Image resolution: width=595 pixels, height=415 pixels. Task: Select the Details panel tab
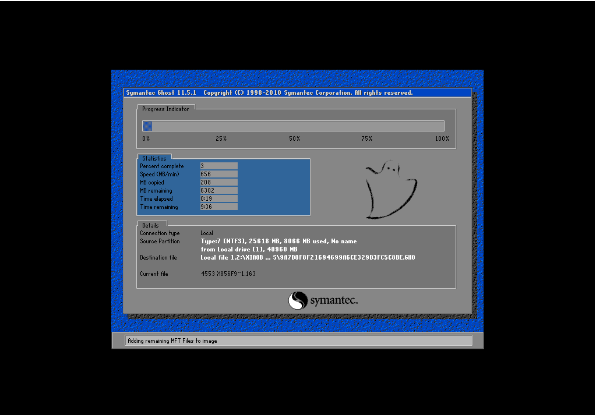(x=151, y=225)
